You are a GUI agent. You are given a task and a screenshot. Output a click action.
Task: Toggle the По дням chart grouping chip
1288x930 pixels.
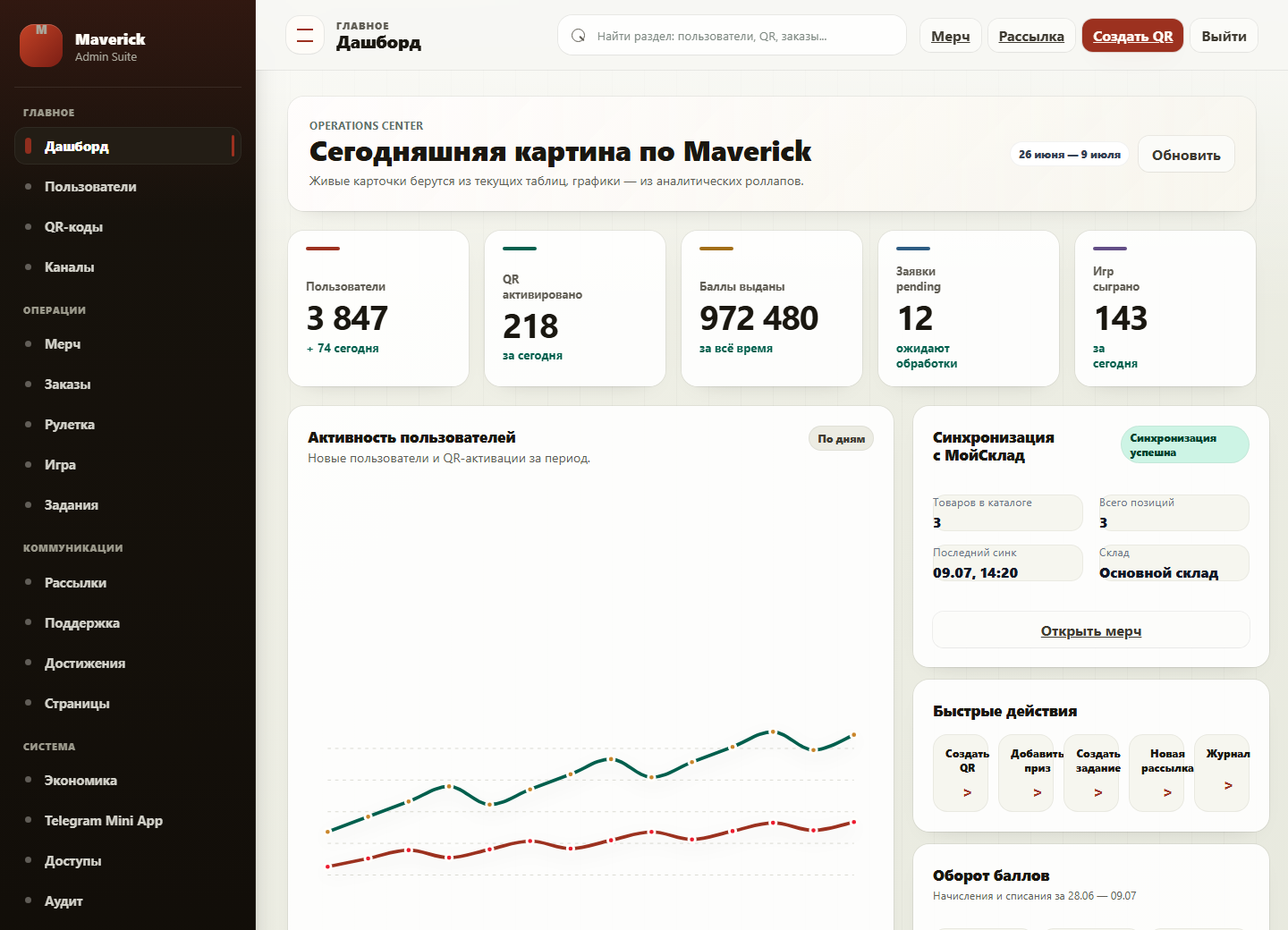pyautogui.click(x=841, y=438)
